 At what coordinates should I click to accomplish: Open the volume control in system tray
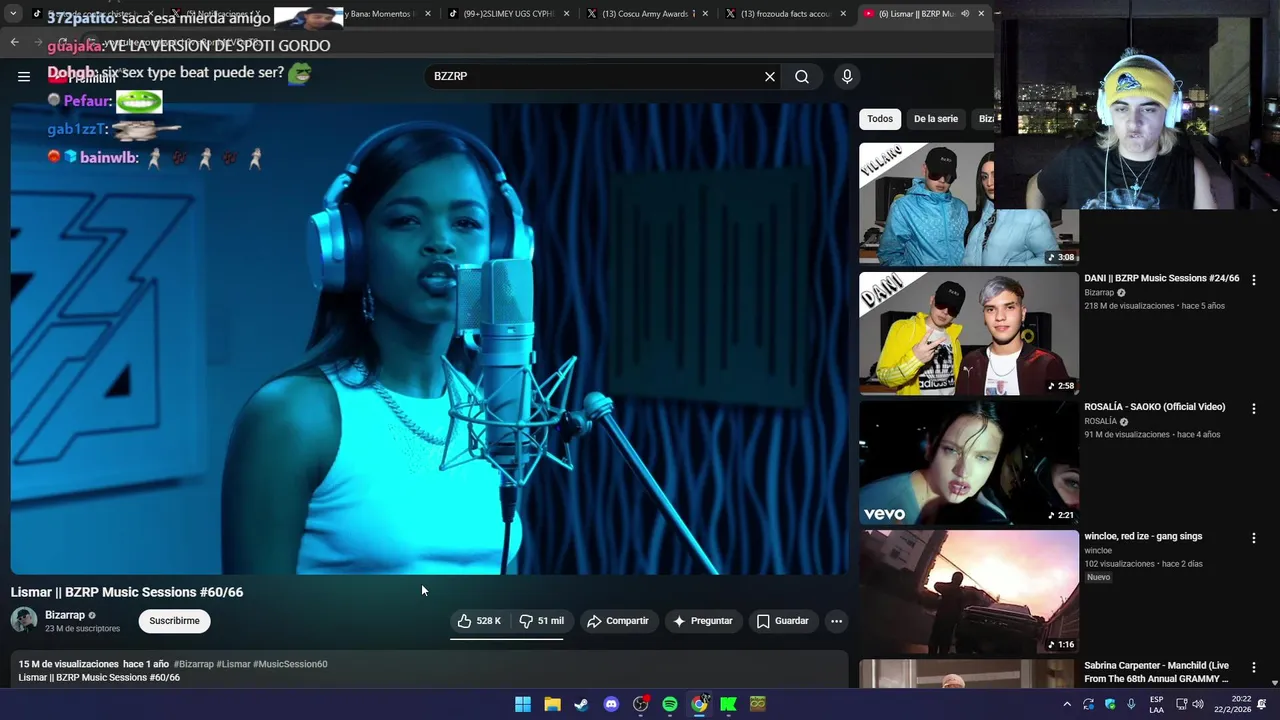click(x=1198, y=704)
